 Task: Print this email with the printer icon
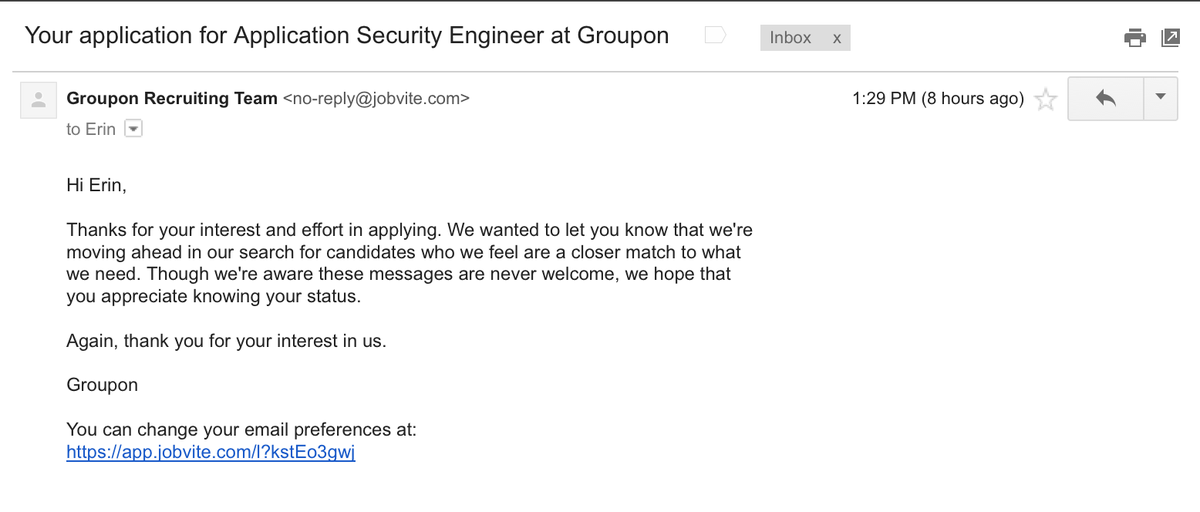(1135, 38)
